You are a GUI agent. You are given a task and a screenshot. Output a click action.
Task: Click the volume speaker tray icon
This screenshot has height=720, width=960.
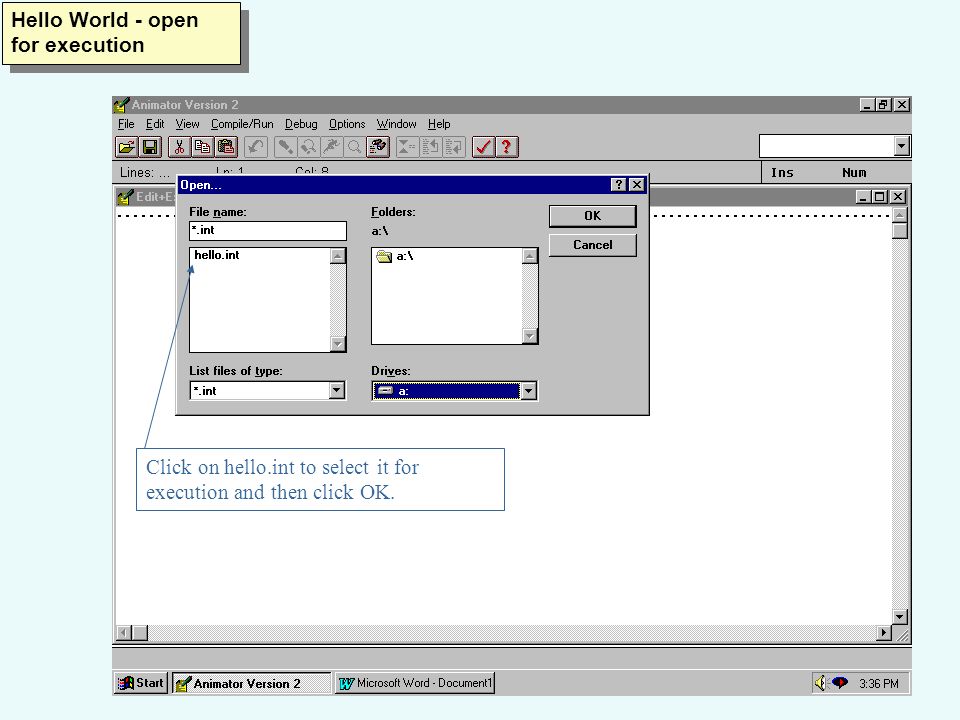point(820,683)
